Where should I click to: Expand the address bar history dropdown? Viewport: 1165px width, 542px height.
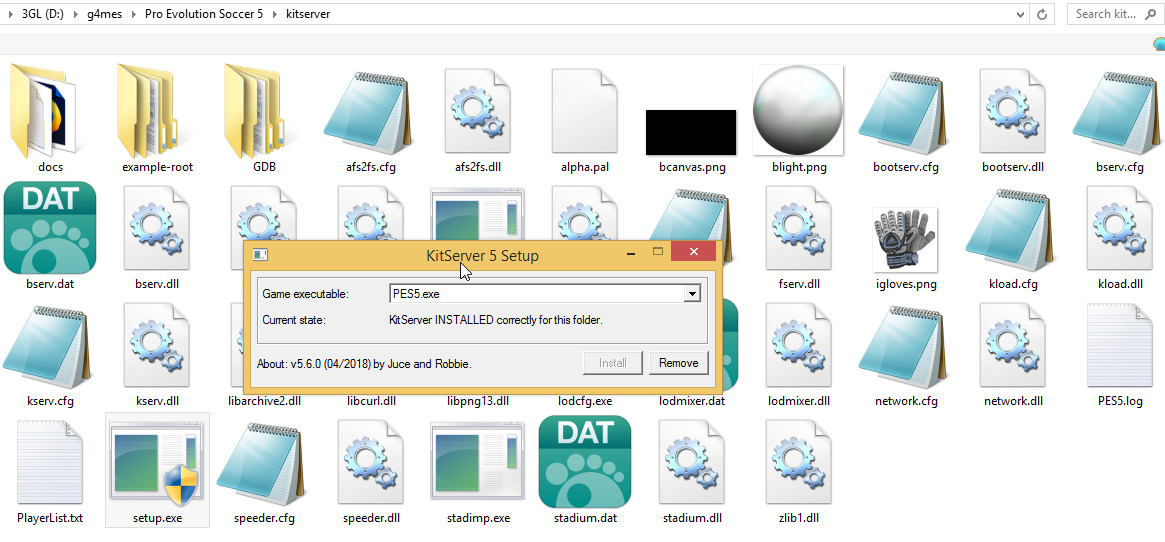tap(1020, 13)
